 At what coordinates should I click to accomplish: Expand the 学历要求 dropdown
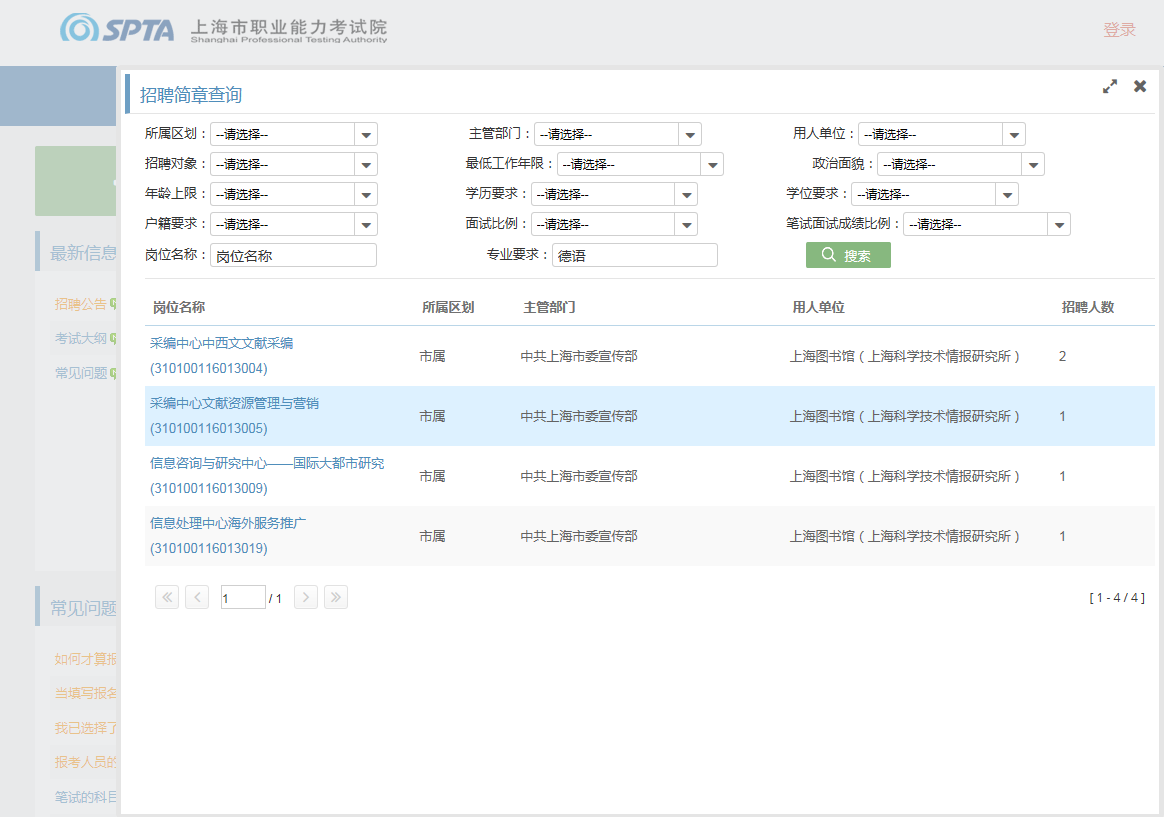pos(614,194)
